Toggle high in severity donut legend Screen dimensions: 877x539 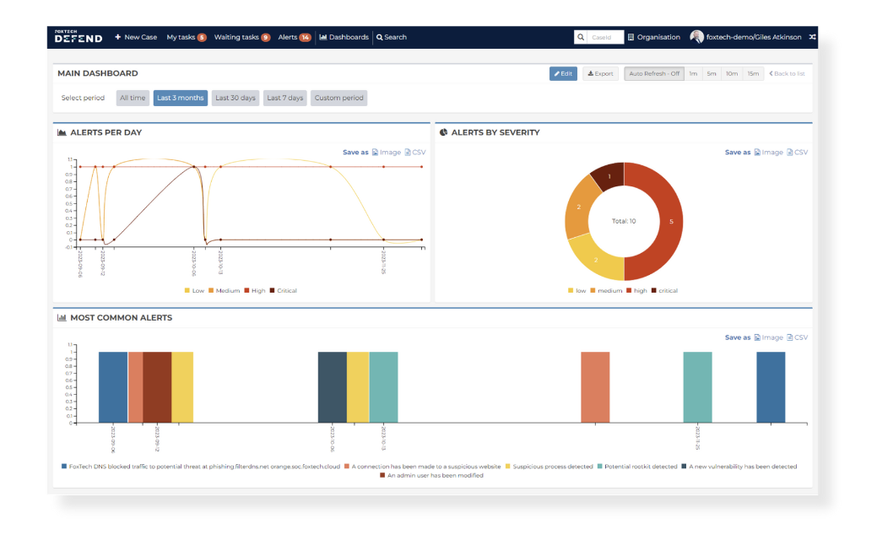637,291
